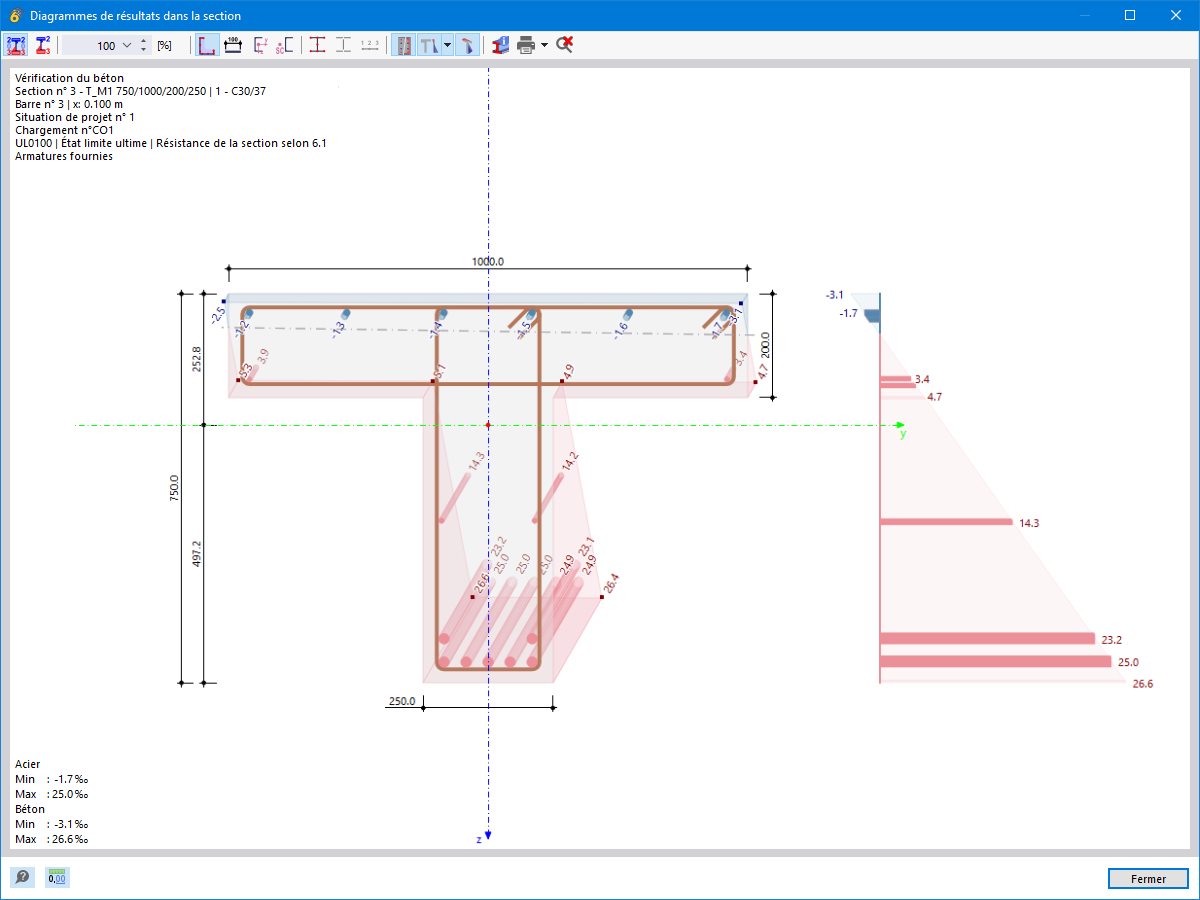This screenshot has height=900, width=1200.
Task: Click the printer icon
Action: (526, 45)
